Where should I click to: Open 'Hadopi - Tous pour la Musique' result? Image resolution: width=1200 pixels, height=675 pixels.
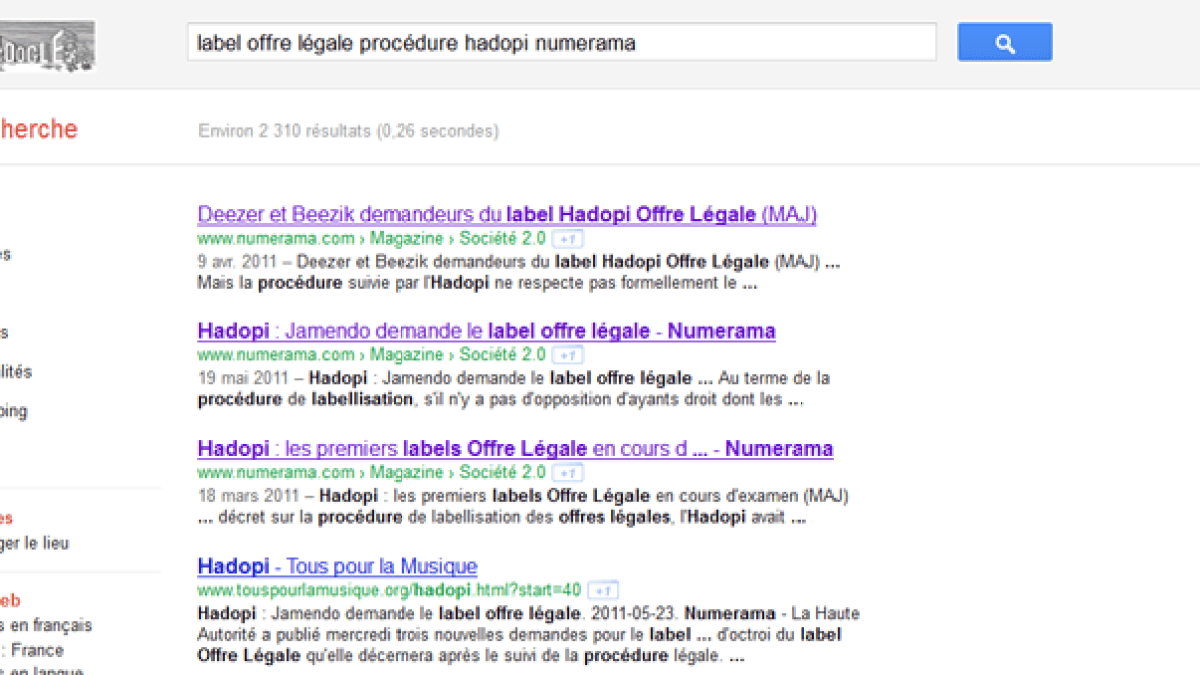click(x=338, y=566)
